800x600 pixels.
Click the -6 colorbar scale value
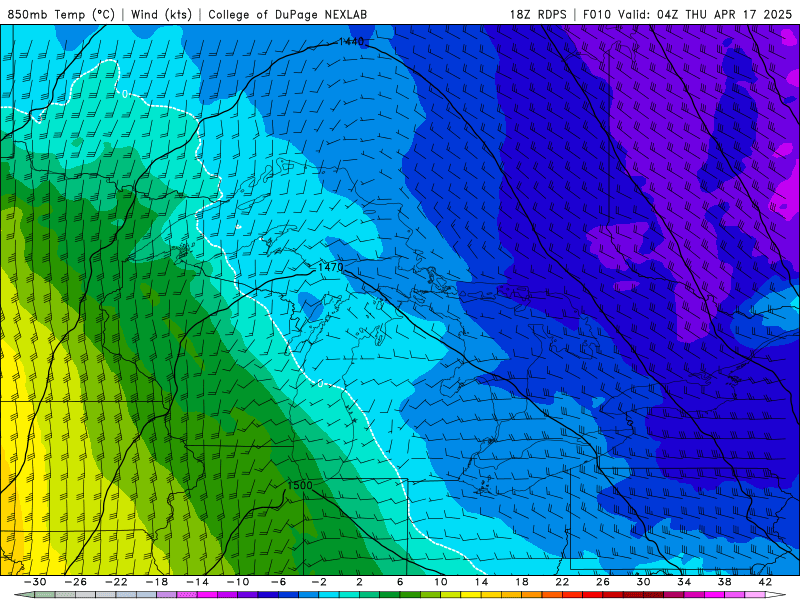[278, 582]
